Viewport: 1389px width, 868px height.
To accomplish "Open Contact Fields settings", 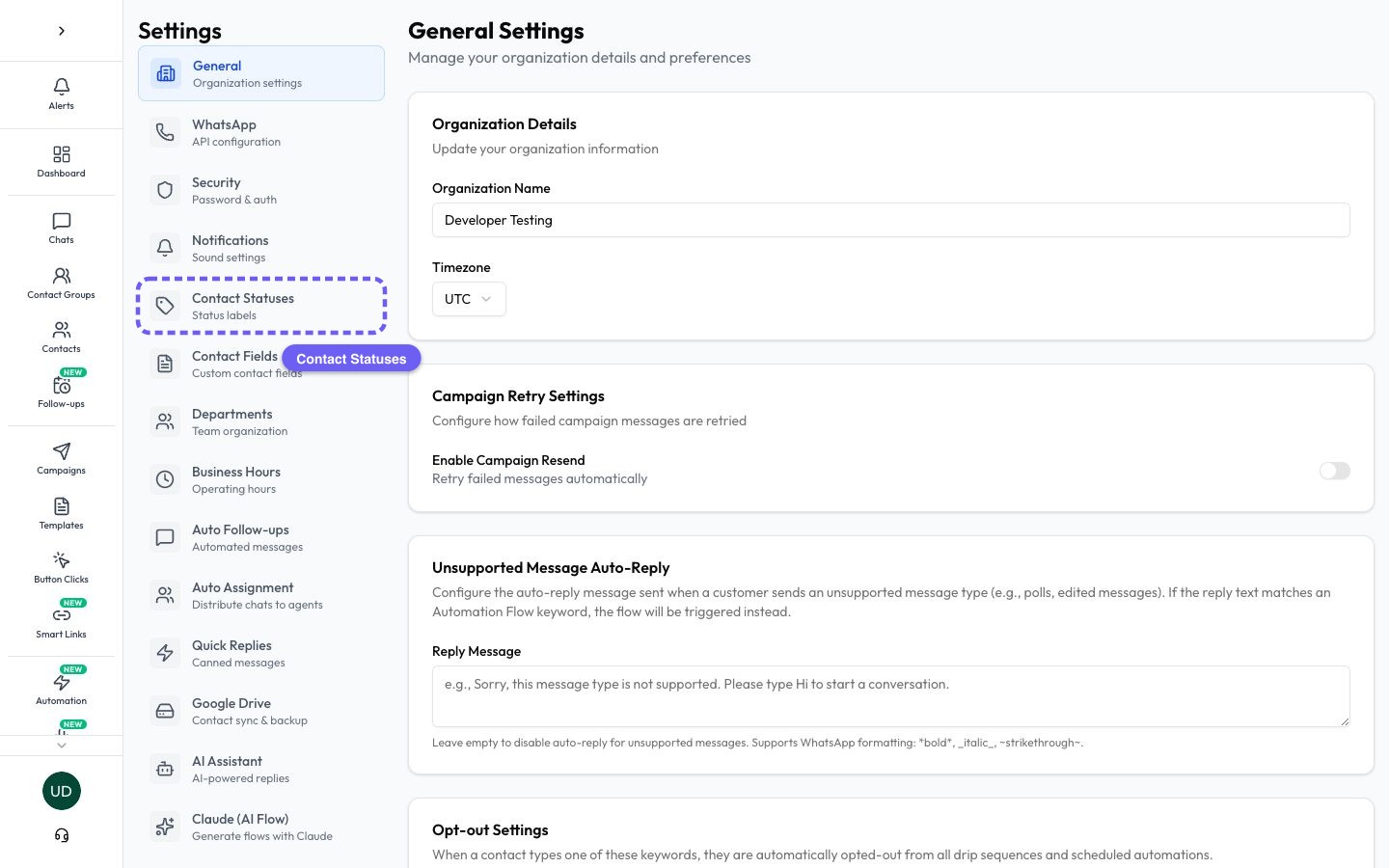I will click(x=261, y=364).
